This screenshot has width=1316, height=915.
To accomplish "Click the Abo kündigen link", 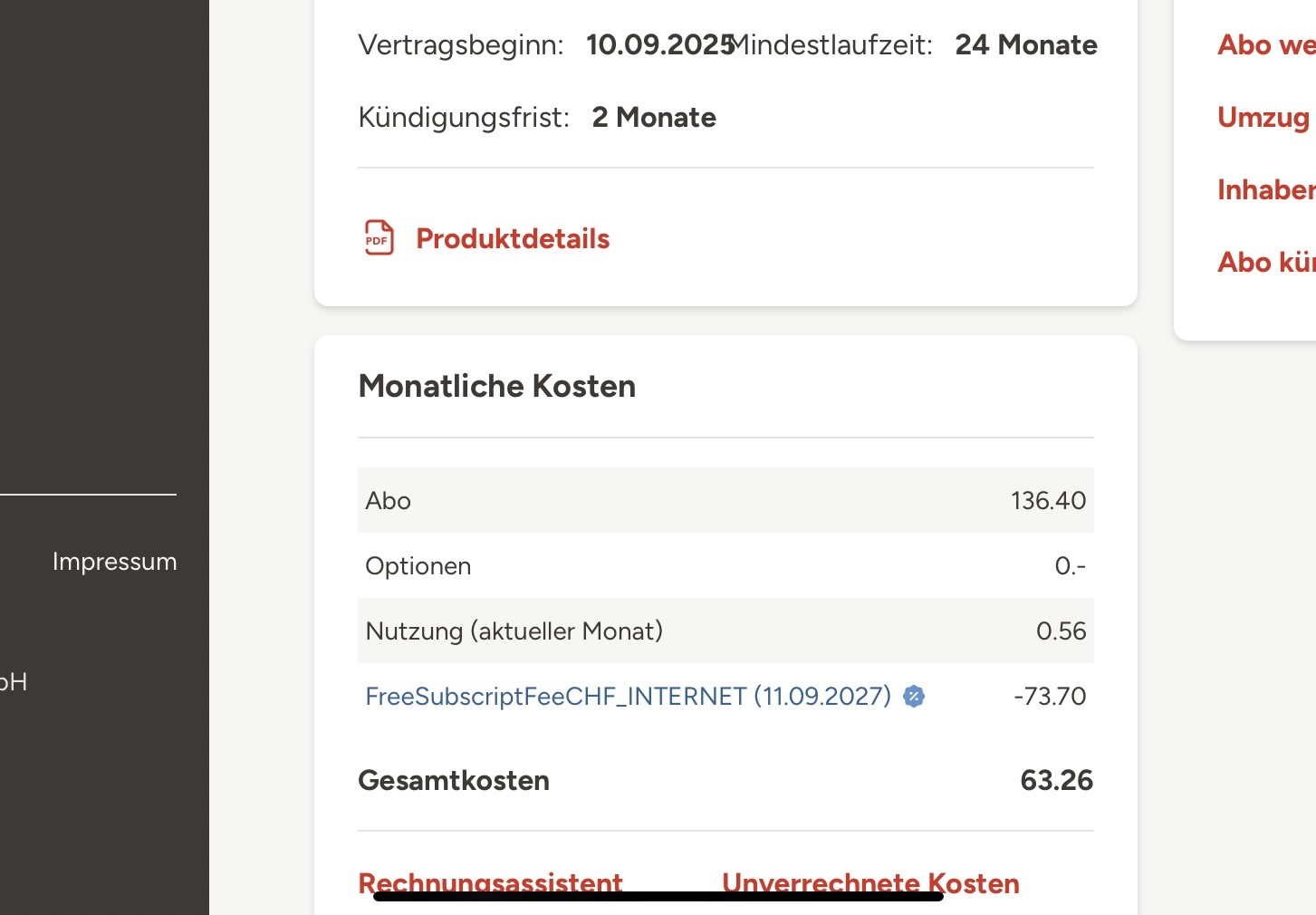I will coord(1265,263).
